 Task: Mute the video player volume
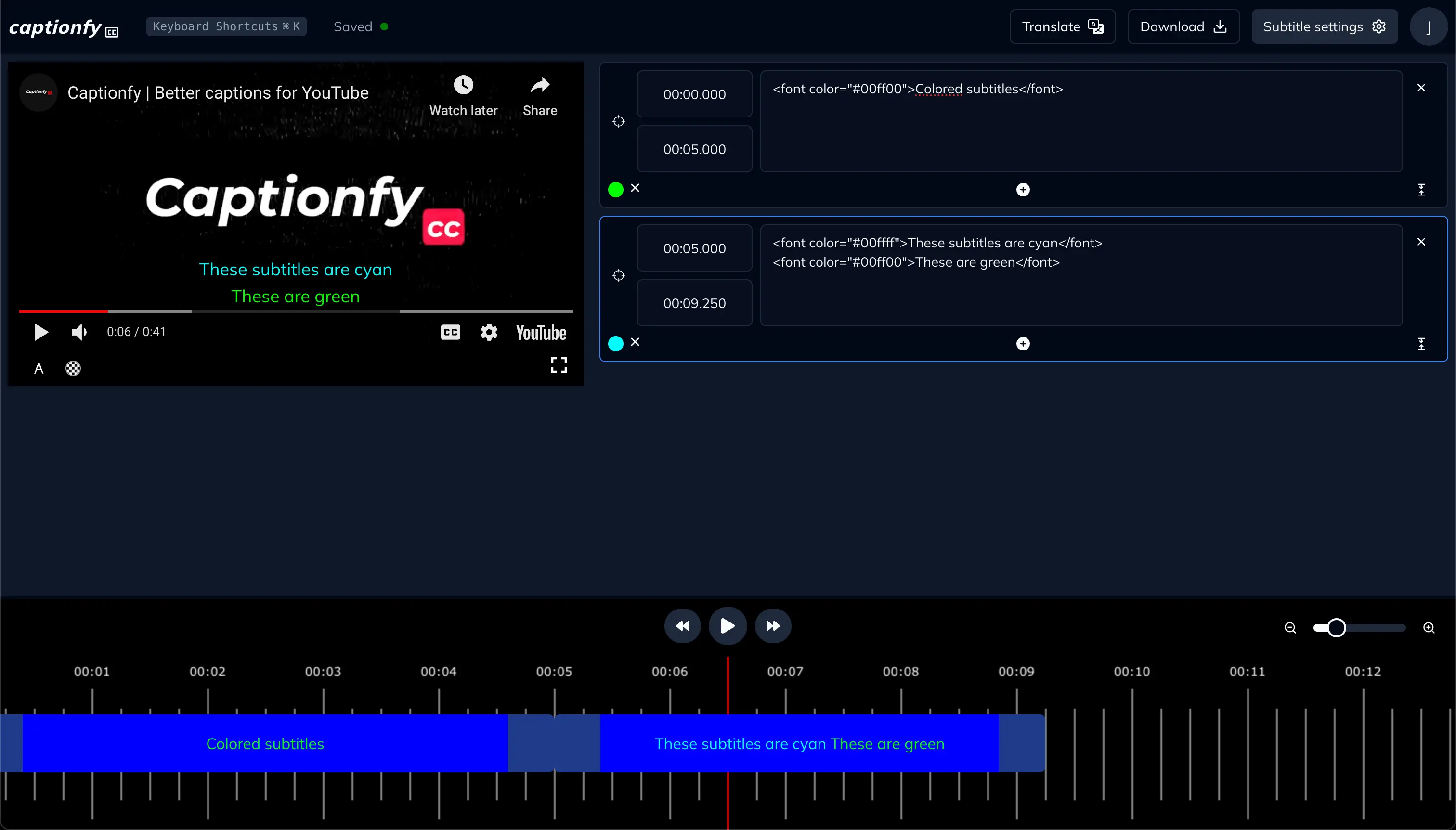tap(78, 332)
